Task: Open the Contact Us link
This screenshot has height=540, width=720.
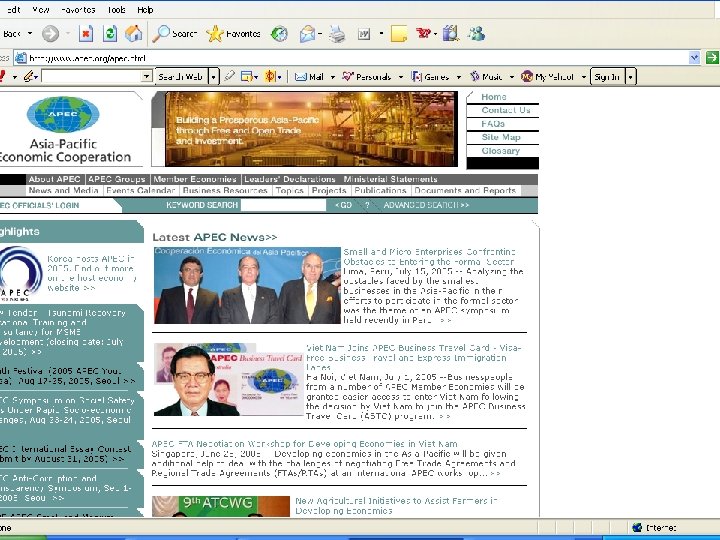Action: 506,110
